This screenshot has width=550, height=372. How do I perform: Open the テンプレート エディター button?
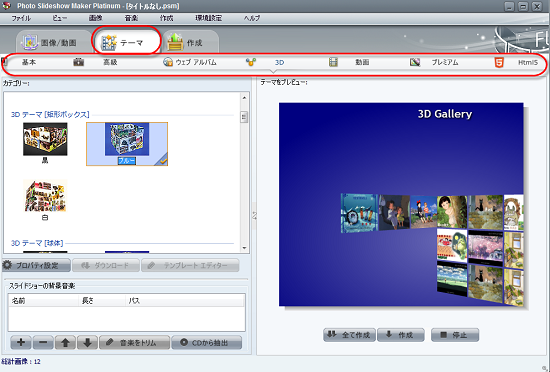[190, 265]
